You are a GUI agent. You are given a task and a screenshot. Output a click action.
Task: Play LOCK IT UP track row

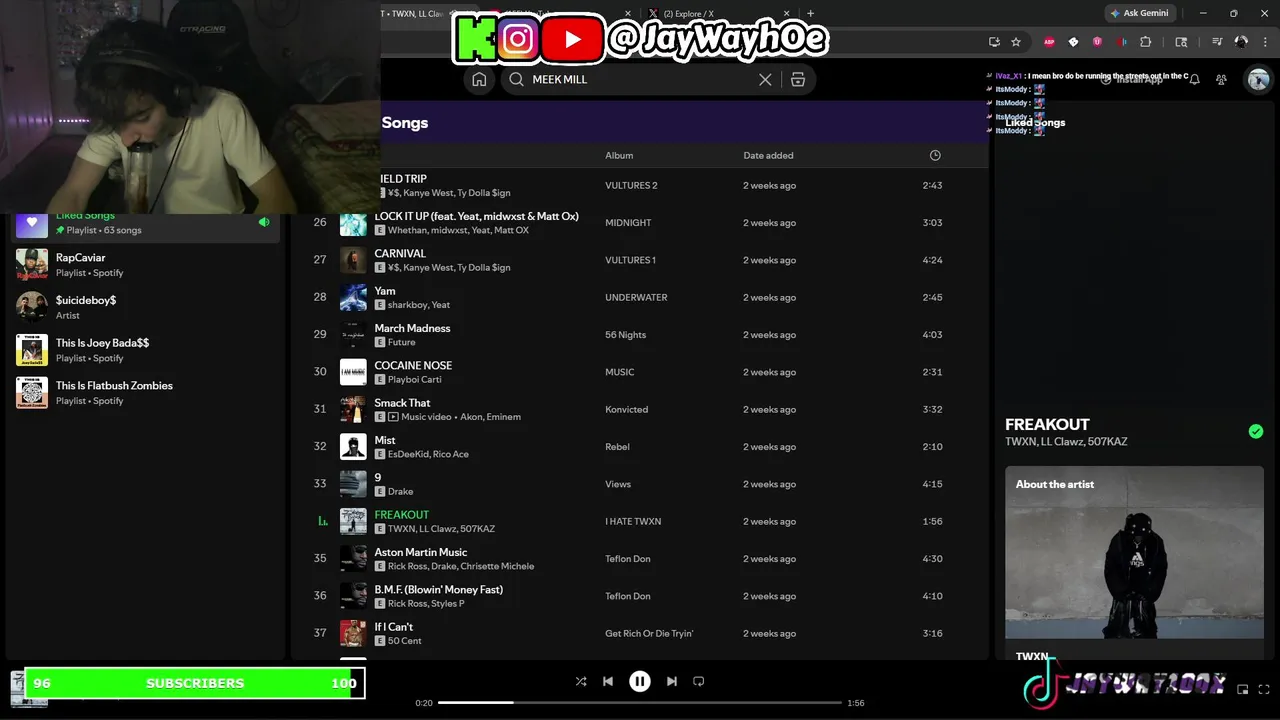coord(640,222)
